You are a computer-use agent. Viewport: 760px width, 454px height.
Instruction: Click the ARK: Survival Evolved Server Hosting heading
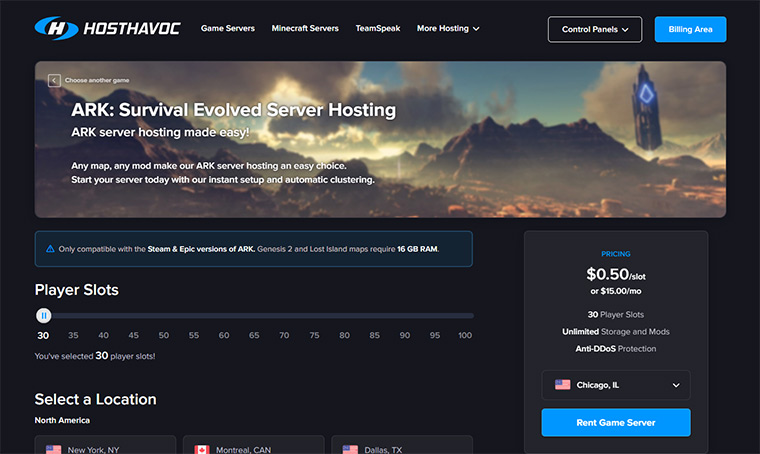(234, 110)
